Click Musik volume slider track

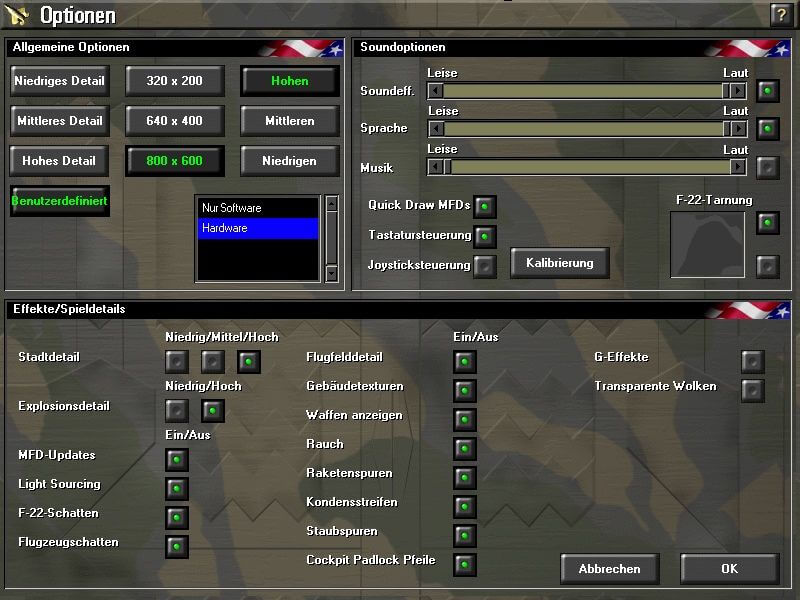click(591, 167)
